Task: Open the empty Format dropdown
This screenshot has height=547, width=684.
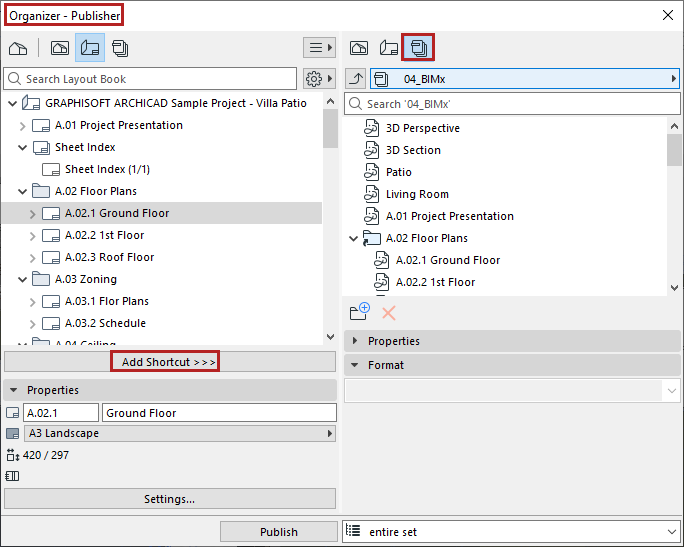Action: click(512, 391)
